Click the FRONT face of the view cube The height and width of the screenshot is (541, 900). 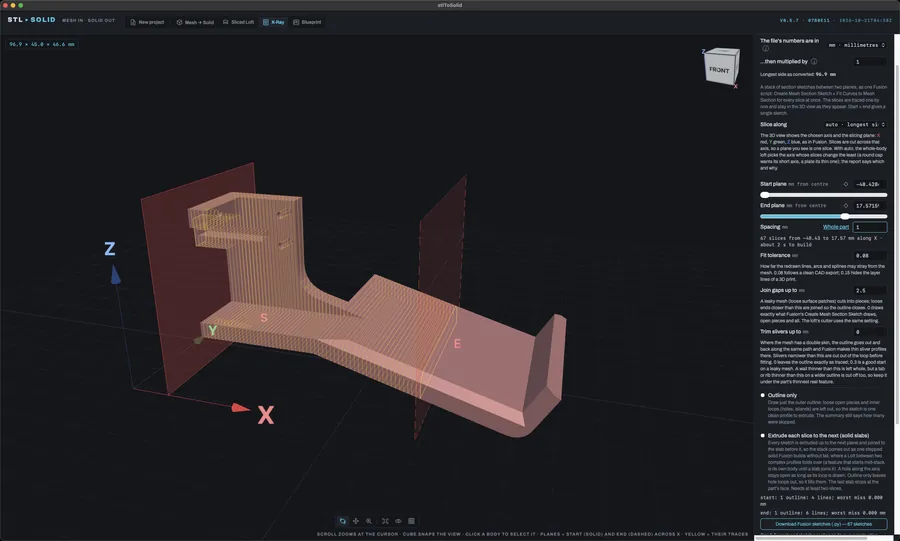pyautogui.click(x=719, y=69)
